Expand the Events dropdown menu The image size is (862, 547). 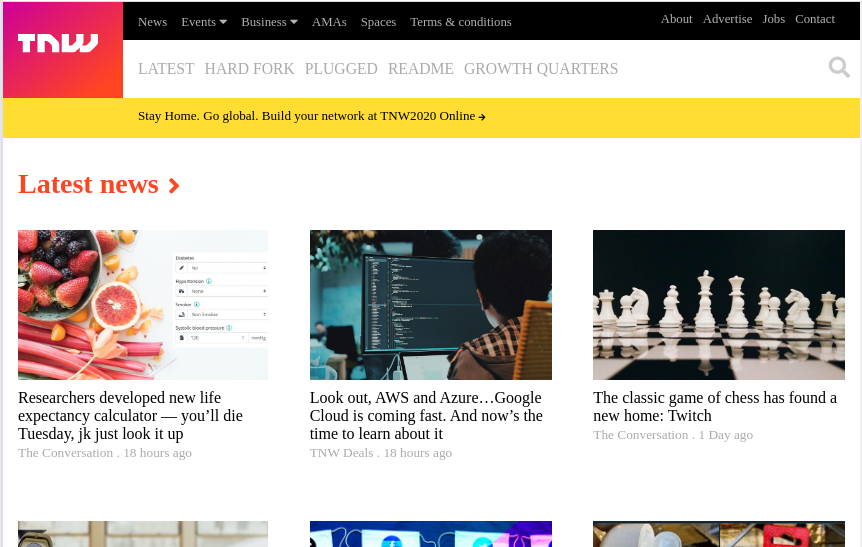click(204, 22)
